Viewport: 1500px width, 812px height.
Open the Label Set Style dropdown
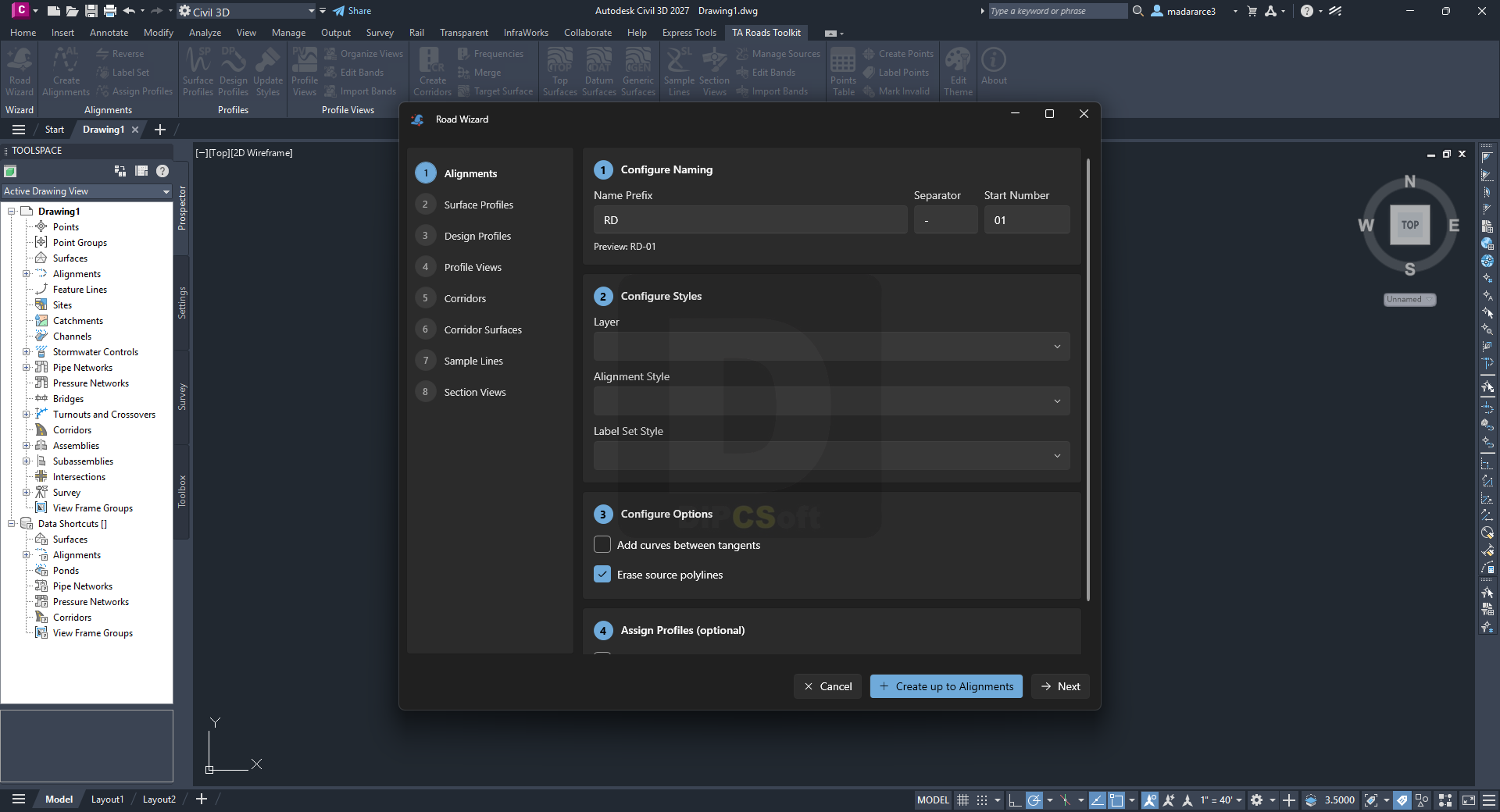pyautogui.click(x=831, y=455)
